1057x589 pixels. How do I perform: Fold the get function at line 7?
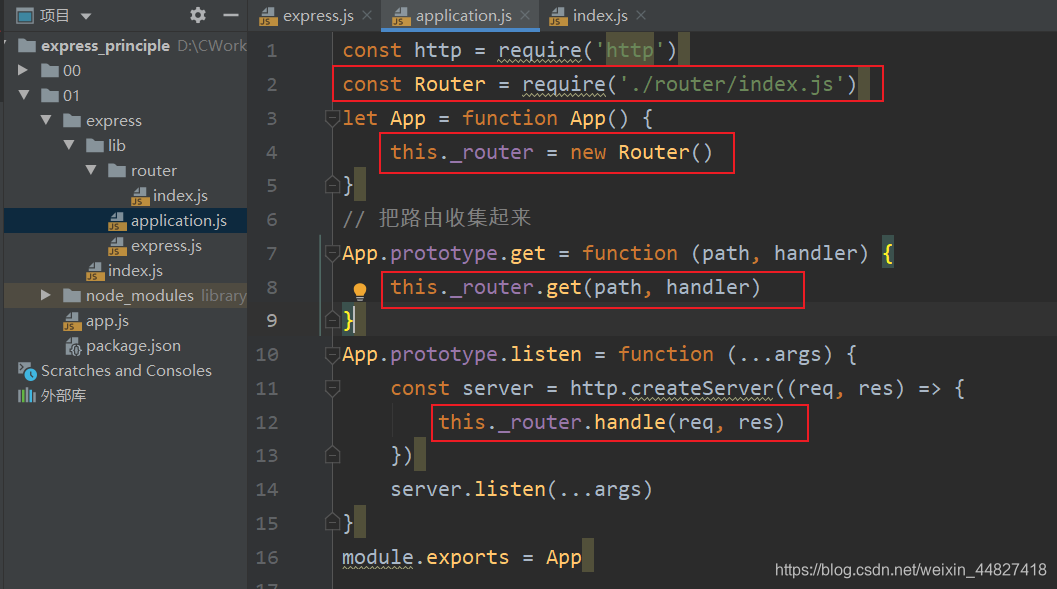tap(332, 253)
